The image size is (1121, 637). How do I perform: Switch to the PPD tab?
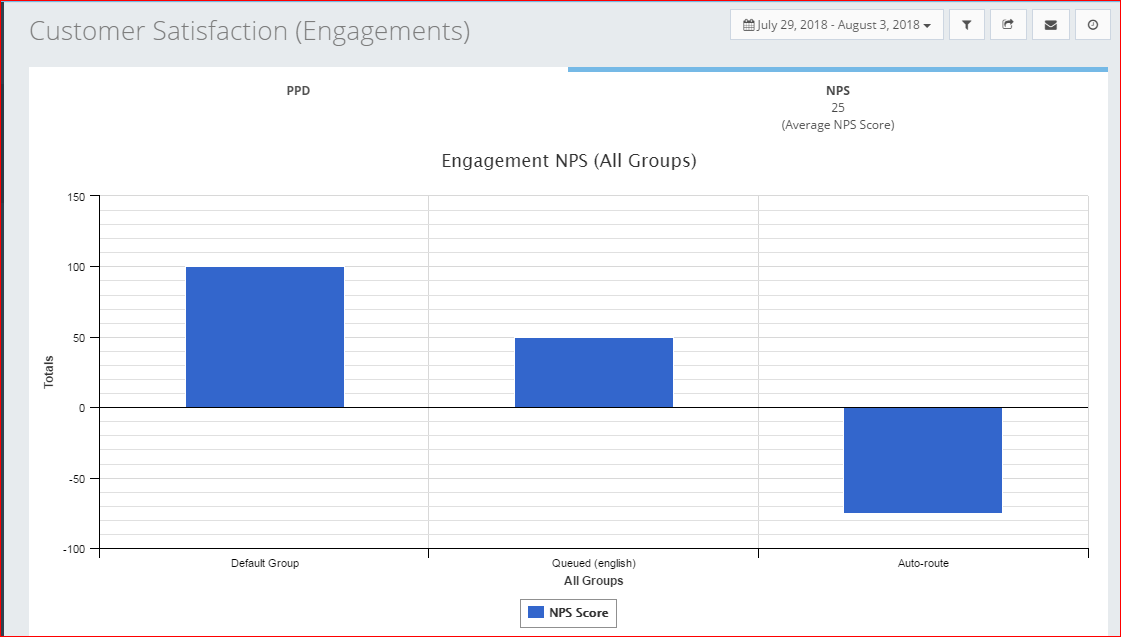298,91
